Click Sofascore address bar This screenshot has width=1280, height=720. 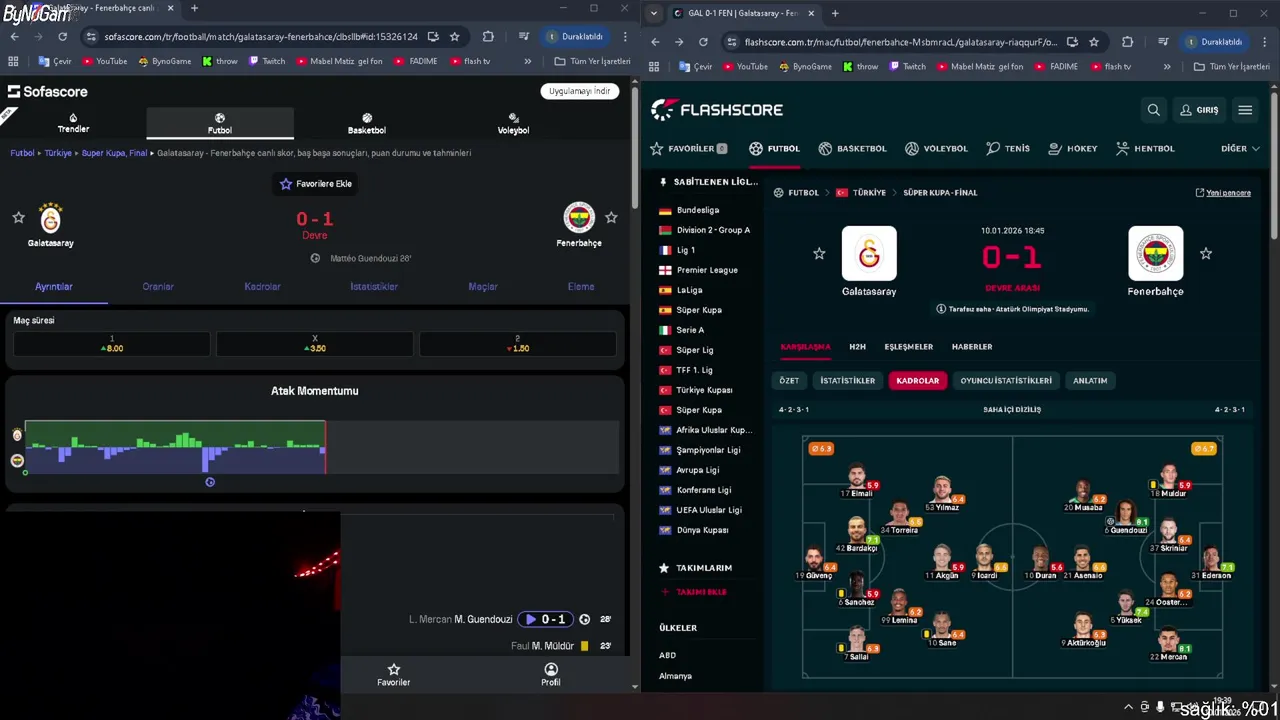[260, 37]
